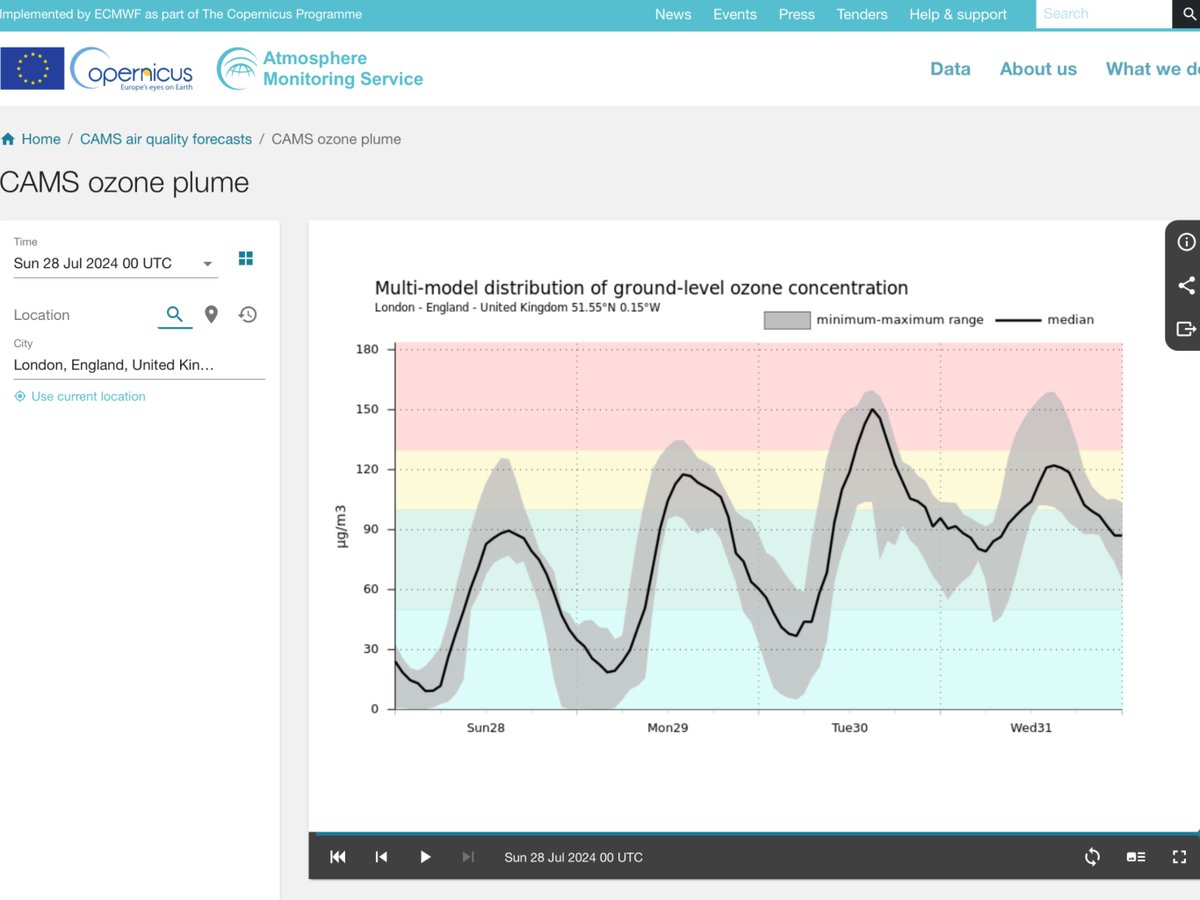Viewport: 1200px width, 900px height.
Task: Click the CAMS ozone plume page heading
Action: [x=124, y=183]
